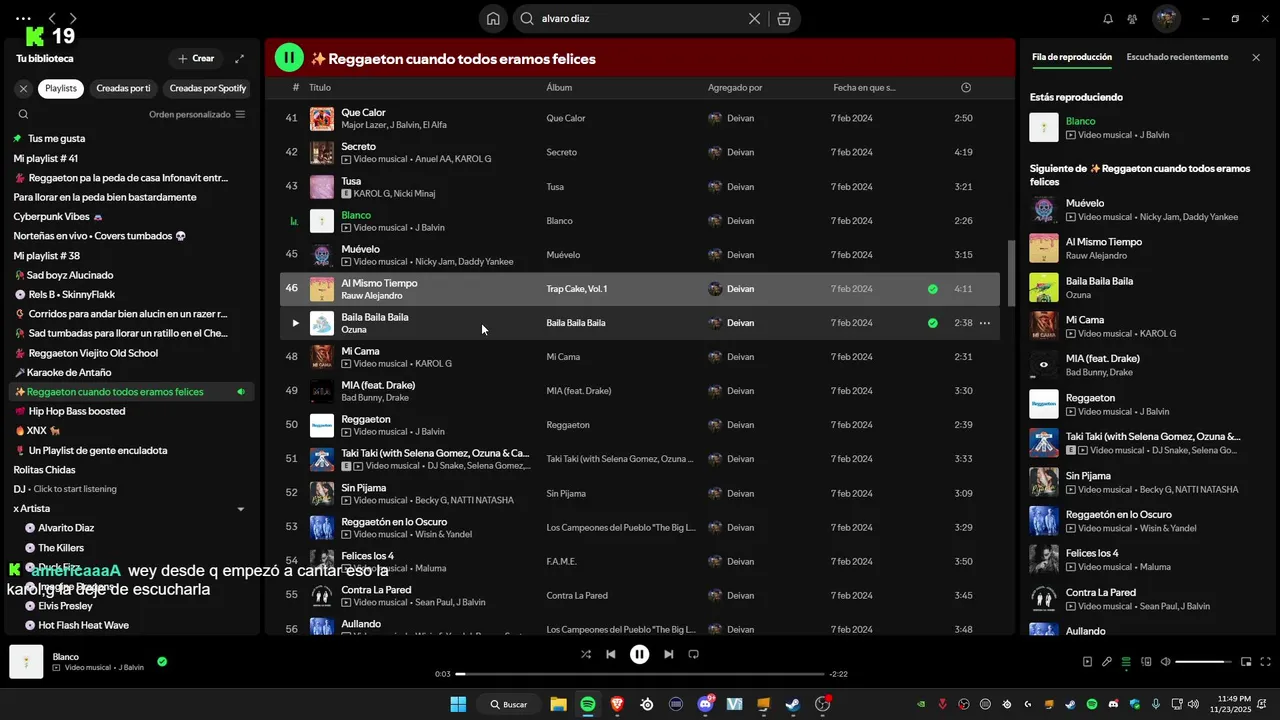Toggle the queue icon in player bar

coord(1126,661)
